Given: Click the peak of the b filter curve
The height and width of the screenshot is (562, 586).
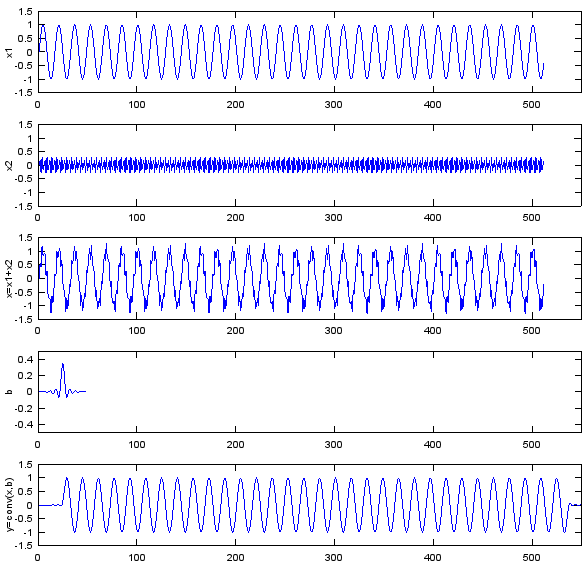Looking at the screenshot, I should [x=63, y=364].
